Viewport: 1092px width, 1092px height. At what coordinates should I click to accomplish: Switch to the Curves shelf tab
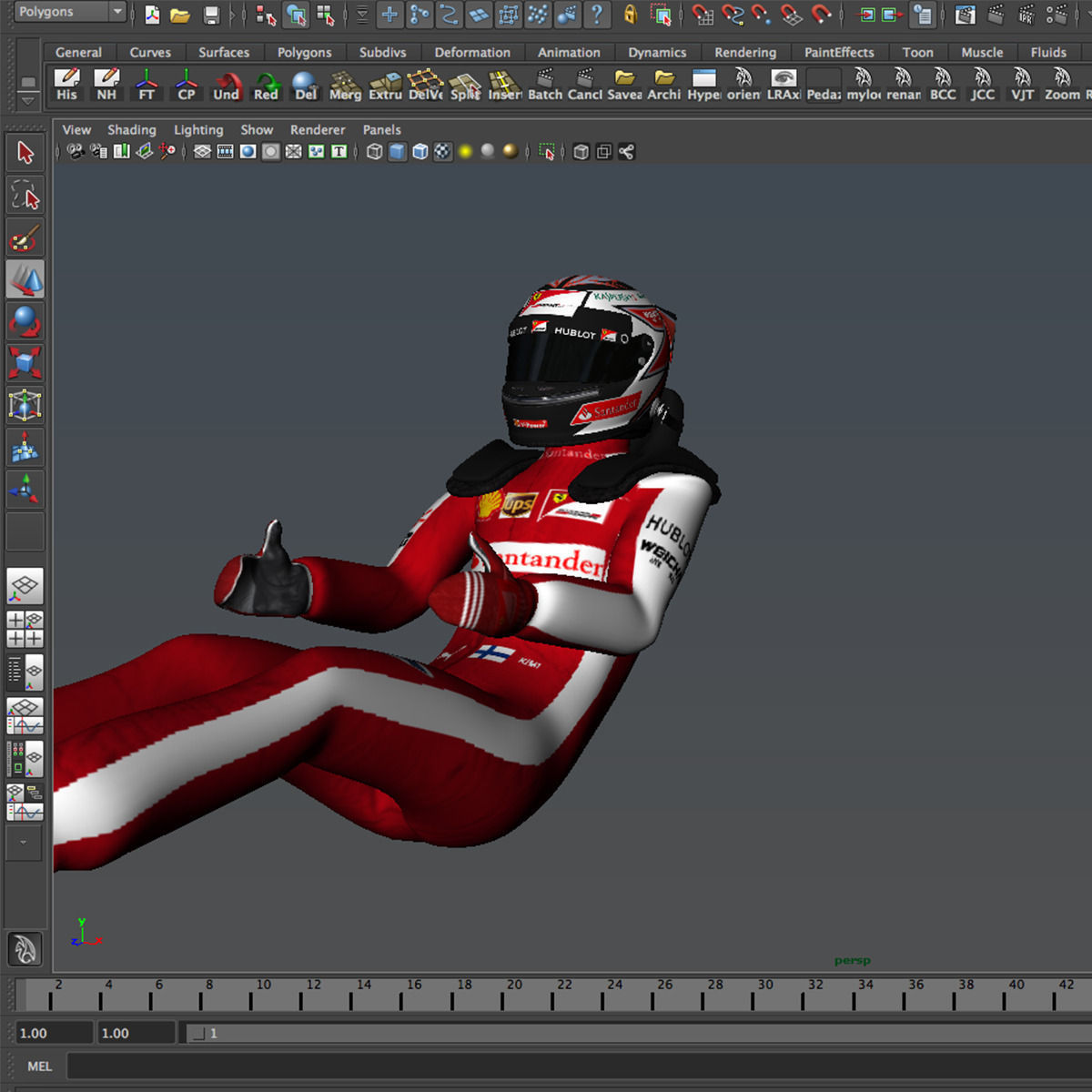pyautogui.click(x=150, y=53)
